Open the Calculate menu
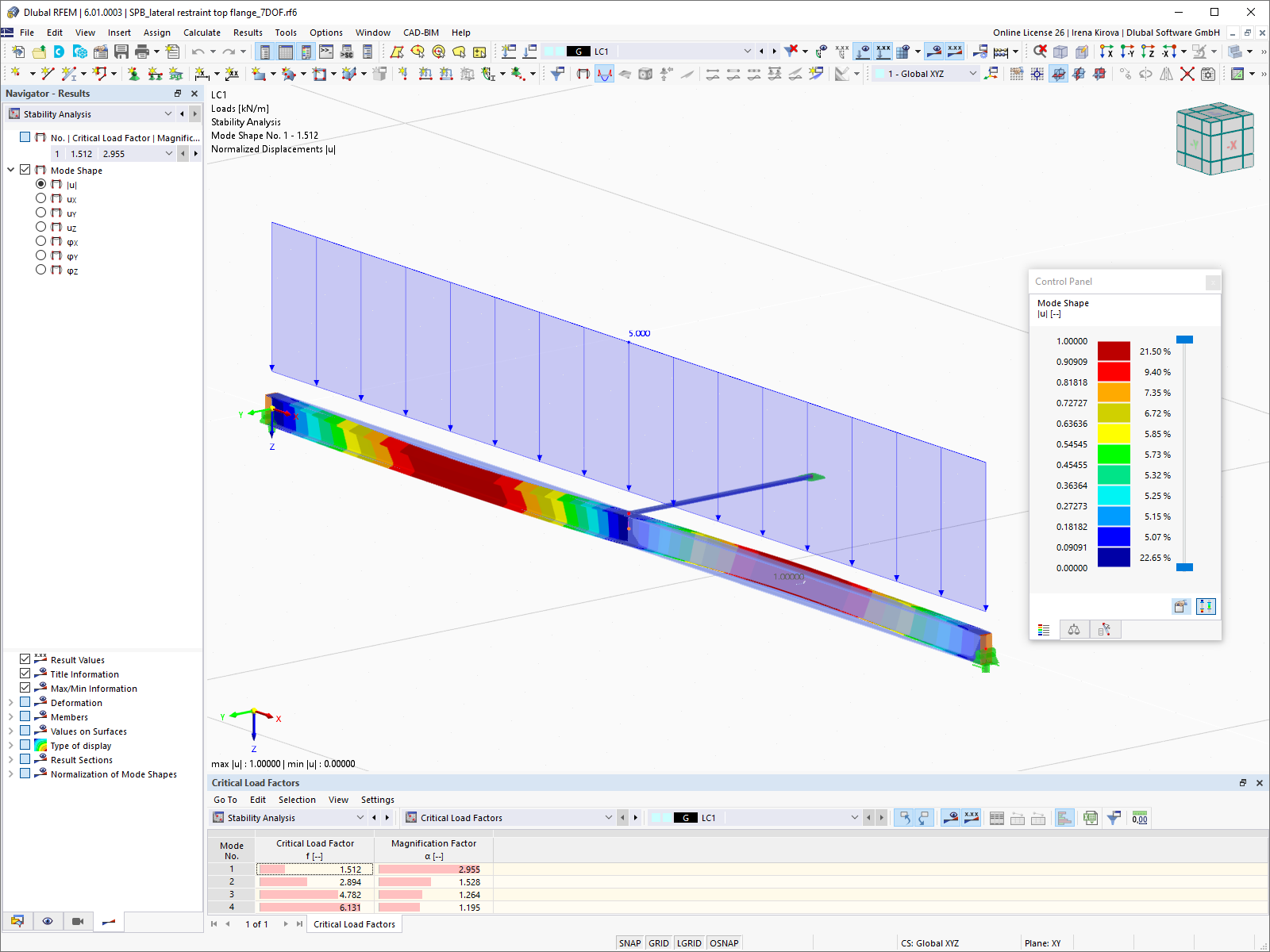Viewport: 1270px width, 952px height. [x=202, y=33]
